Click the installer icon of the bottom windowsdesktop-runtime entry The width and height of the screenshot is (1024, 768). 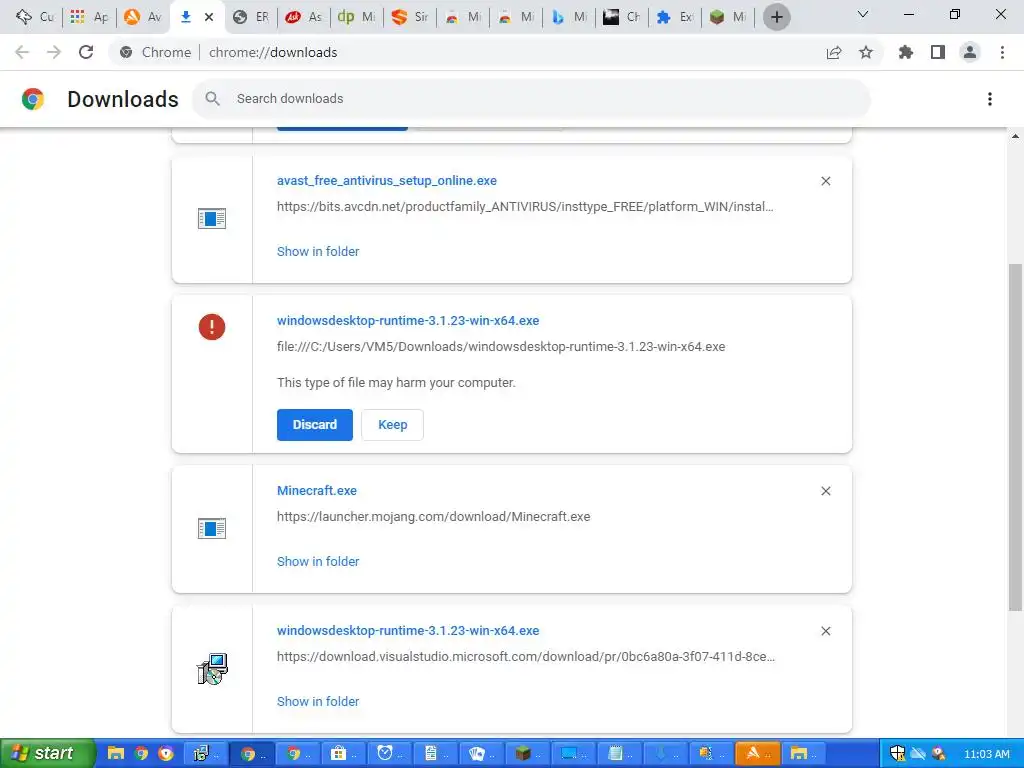212,669
